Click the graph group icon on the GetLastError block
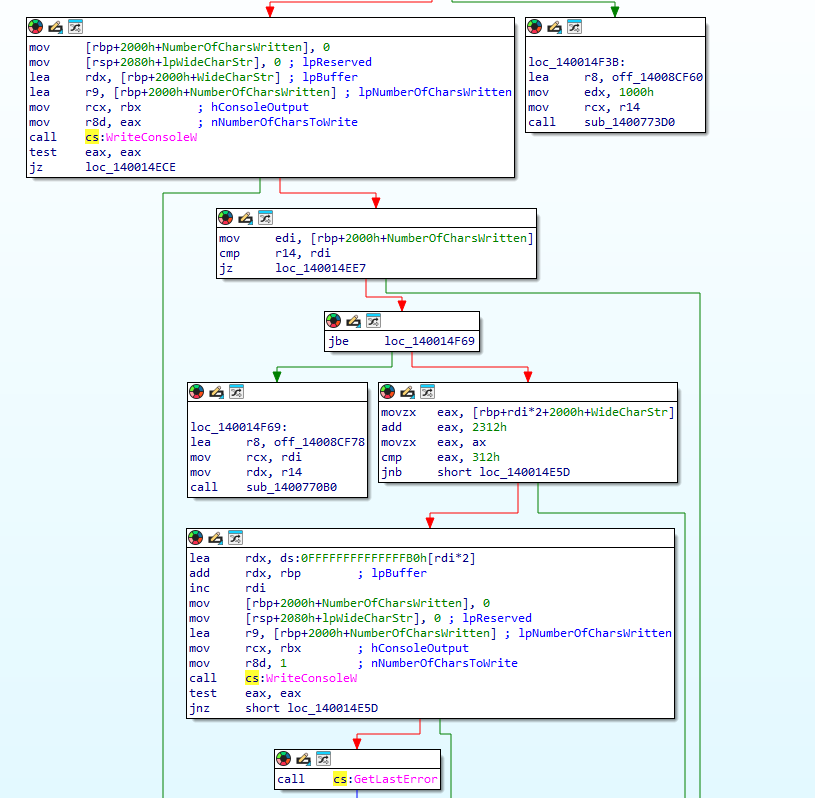 click(323, 758)
